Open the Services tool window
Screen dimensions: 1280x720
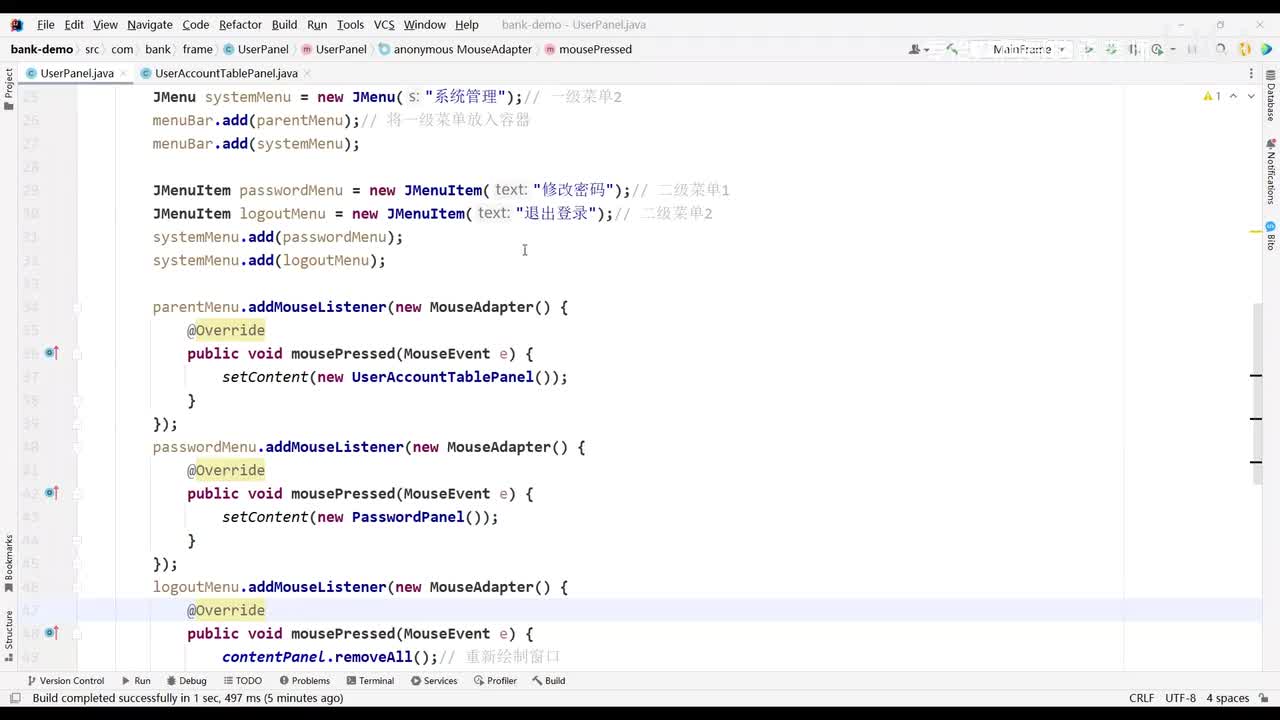(433, 681)
